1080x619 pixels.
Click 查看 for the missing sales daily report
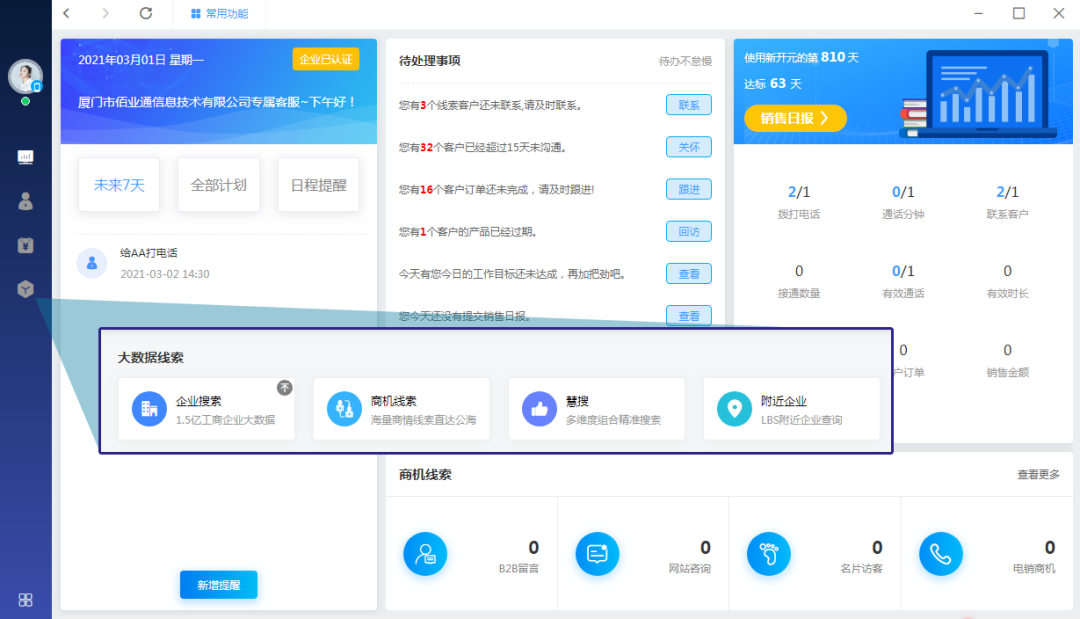click(x=689, y=315)
